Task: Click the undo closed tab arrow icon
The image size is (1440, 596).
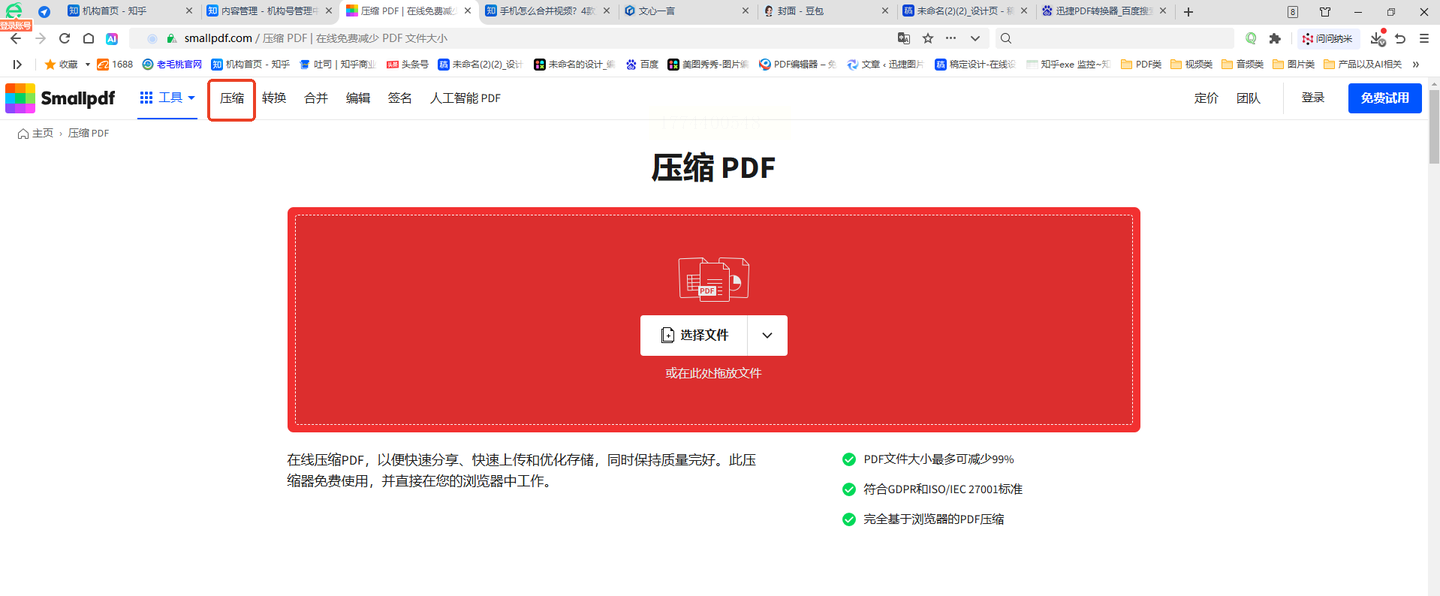Action: click(1400, 38)
